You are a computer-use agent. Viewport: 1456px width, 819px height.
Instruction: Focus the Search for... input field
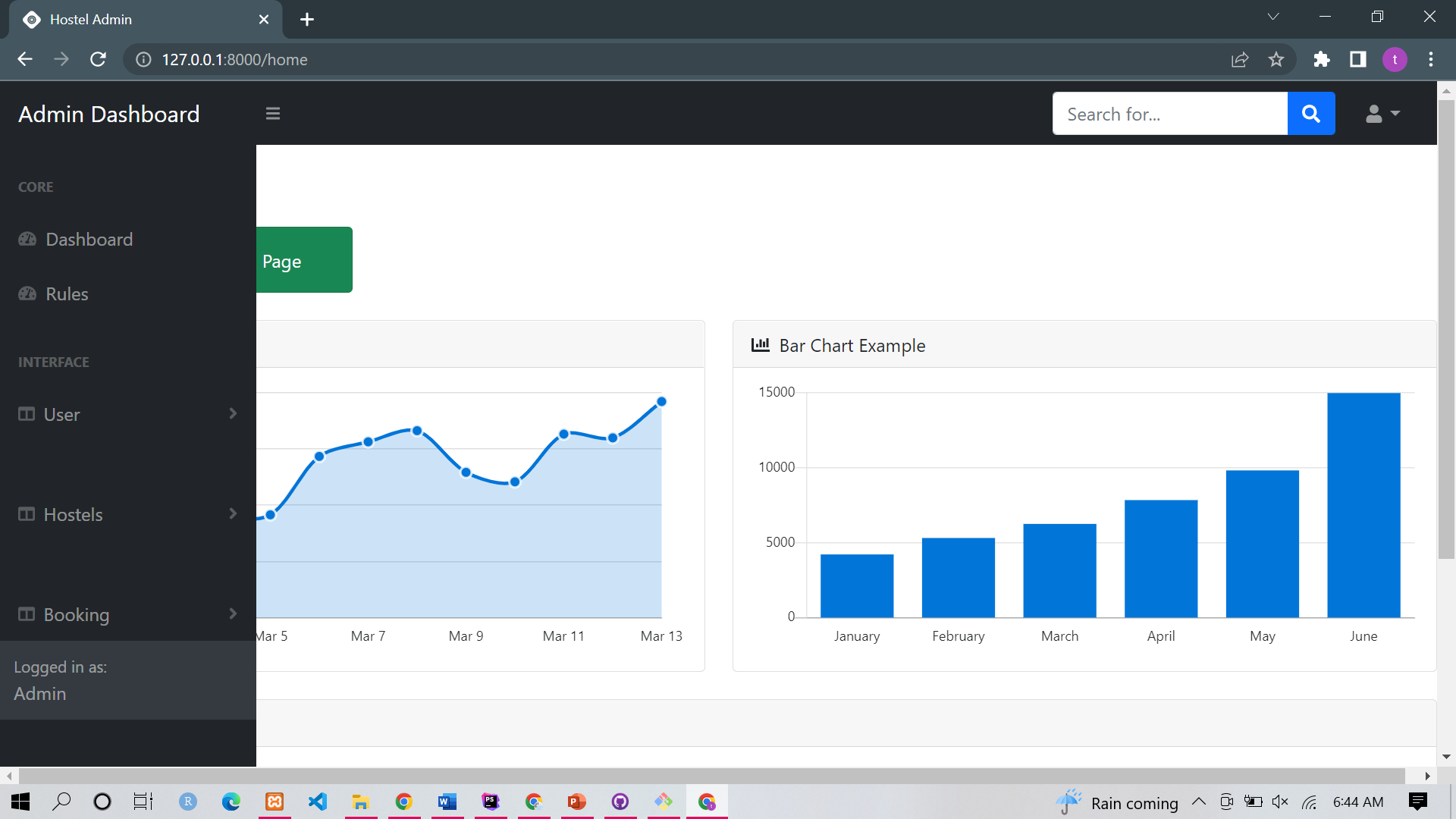(x=1169, y=114)
